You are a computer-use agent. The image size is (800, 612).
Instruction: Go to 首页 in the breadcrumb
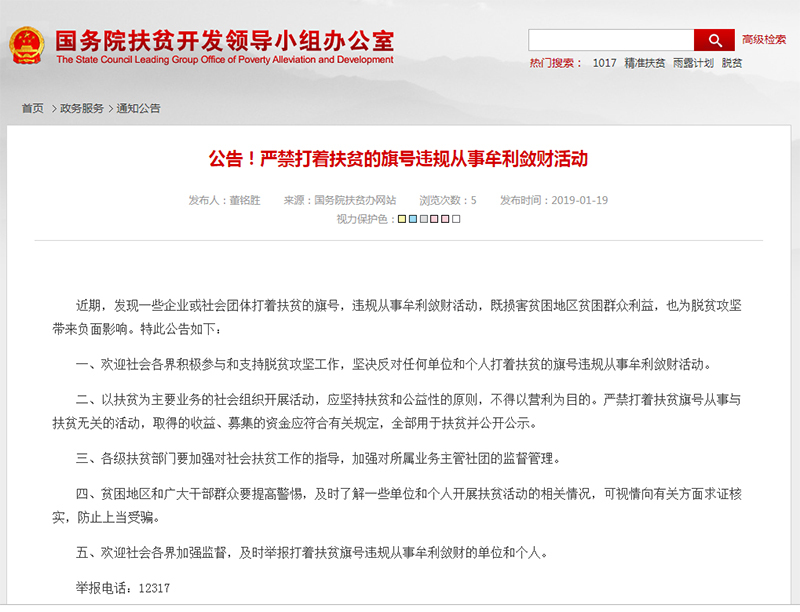[x=33, y=108]
